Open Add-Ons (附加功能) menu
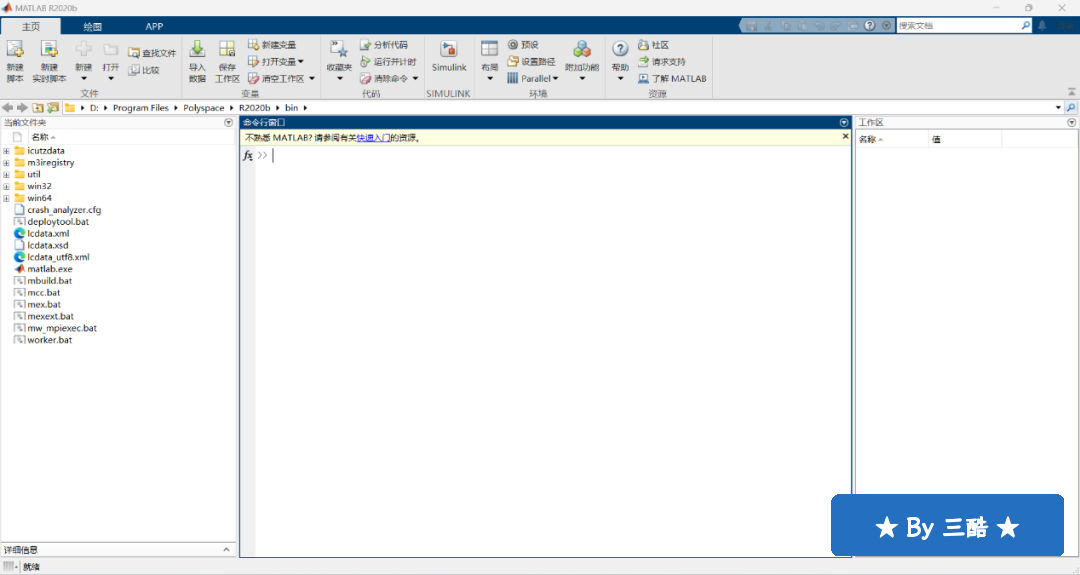1080x575 pixels. pyautogui.click(x=582, y=61)
